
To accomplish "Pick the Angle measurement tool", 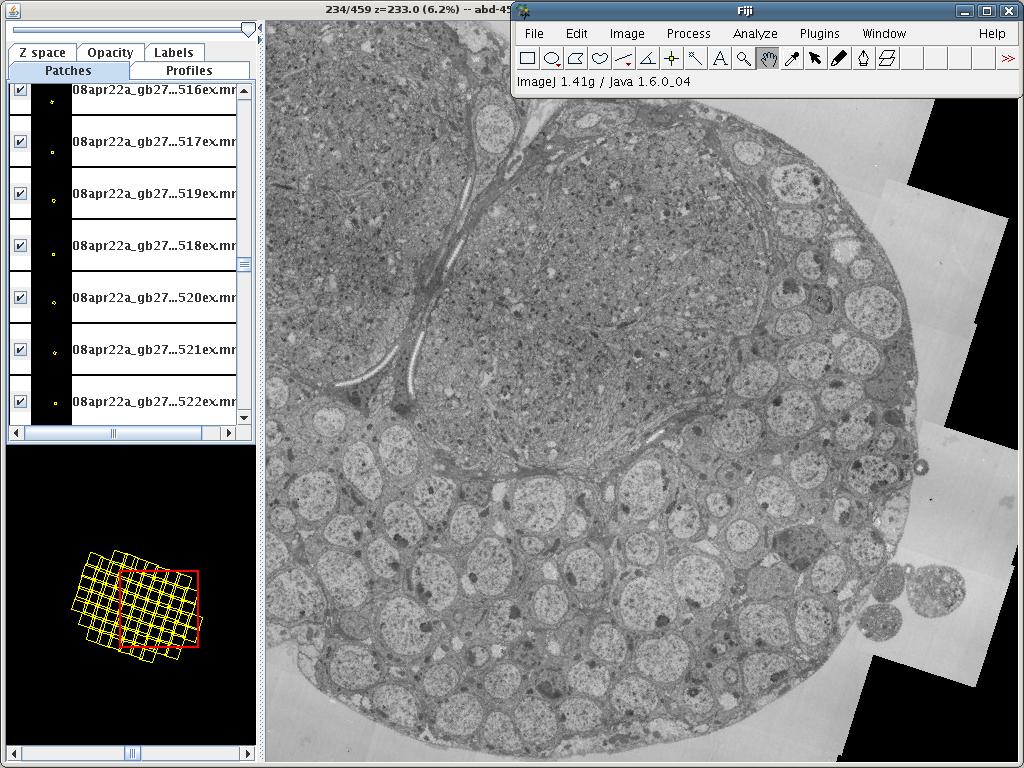I will point(647,59).
